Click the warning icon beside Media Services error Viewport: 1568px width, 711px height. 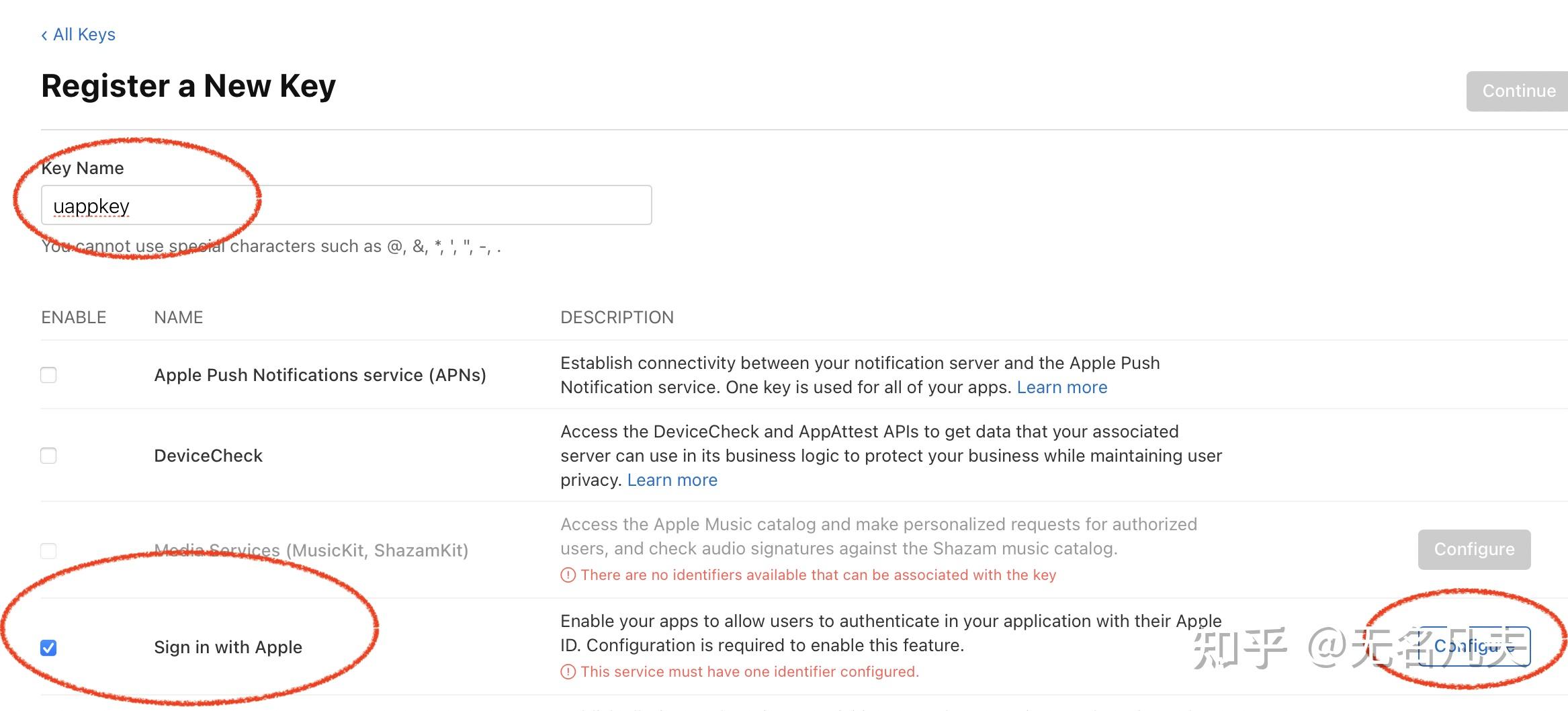tap(568, 575)
